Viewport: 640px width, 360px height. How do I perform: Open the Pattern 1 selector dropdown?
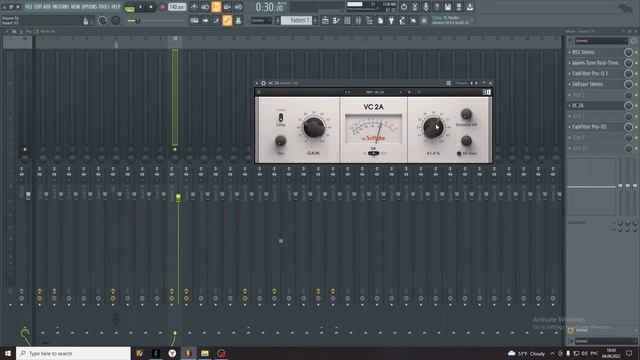297,20
